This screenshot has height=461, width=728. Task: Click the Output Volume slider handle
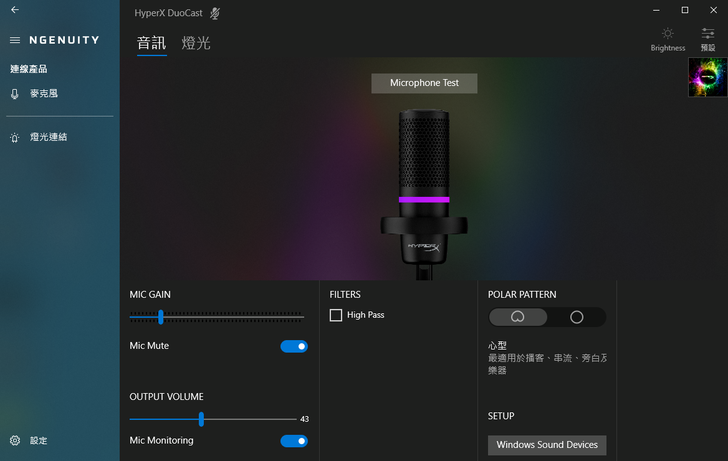(201, 419)
